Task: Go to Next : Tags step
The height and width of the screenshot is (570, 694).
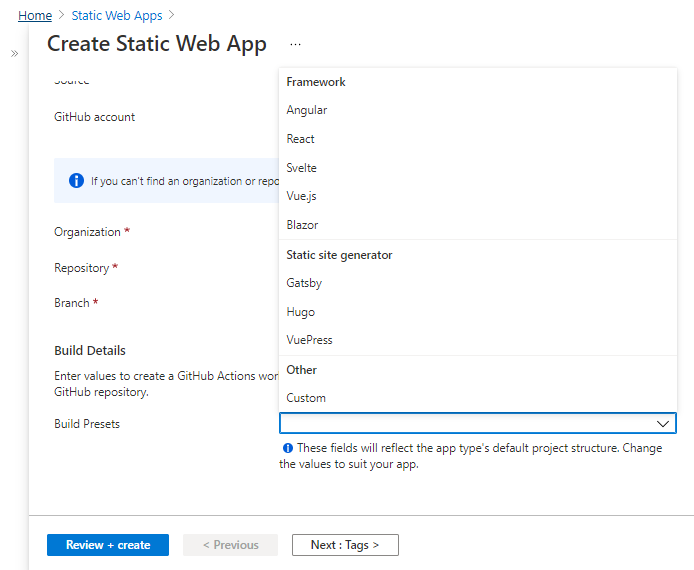Action: pyautogui.click(x=345, y=545)
